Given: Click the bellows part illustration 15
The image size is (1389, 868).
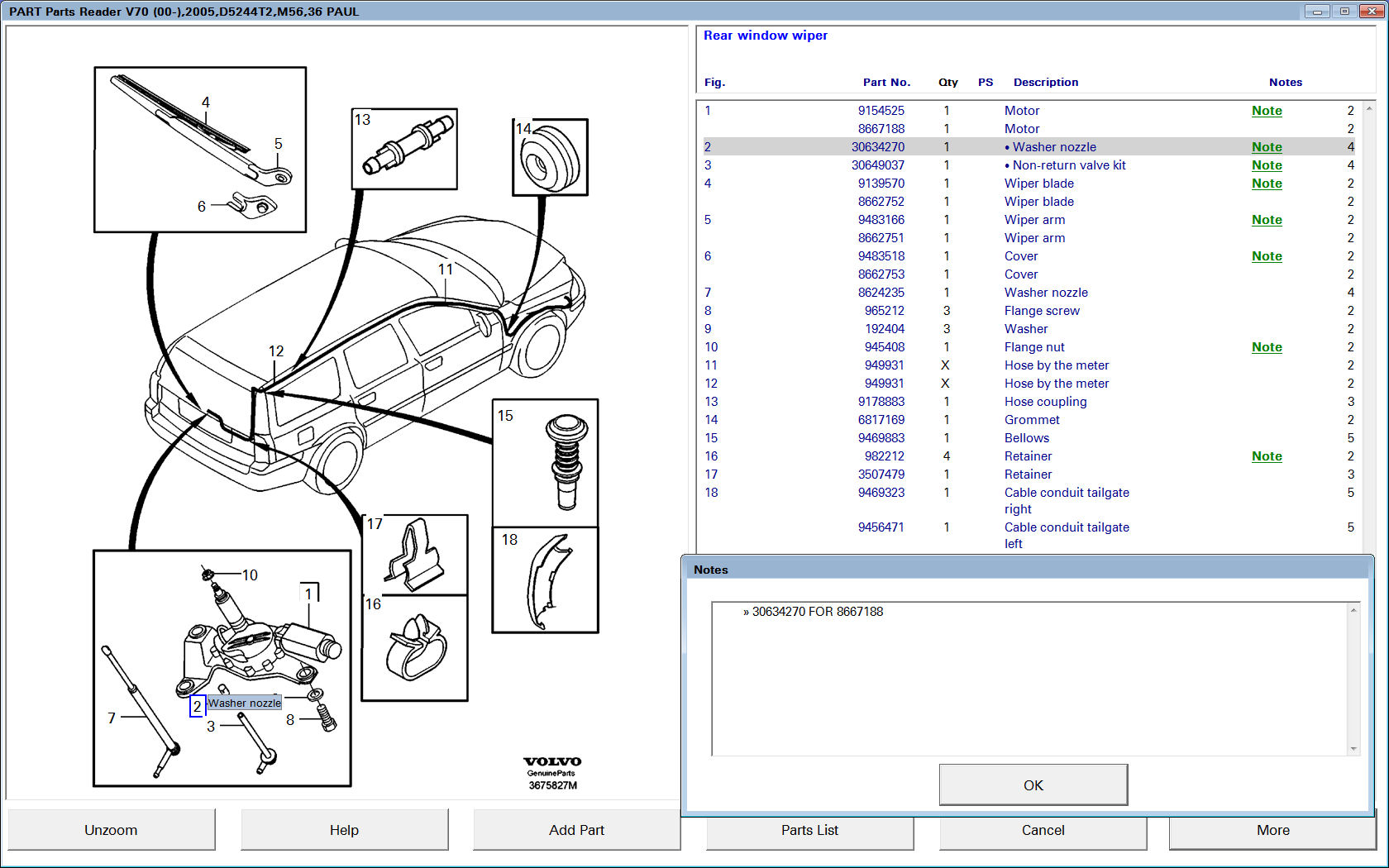Looking at the screenshot, I should tap(566, 463).
